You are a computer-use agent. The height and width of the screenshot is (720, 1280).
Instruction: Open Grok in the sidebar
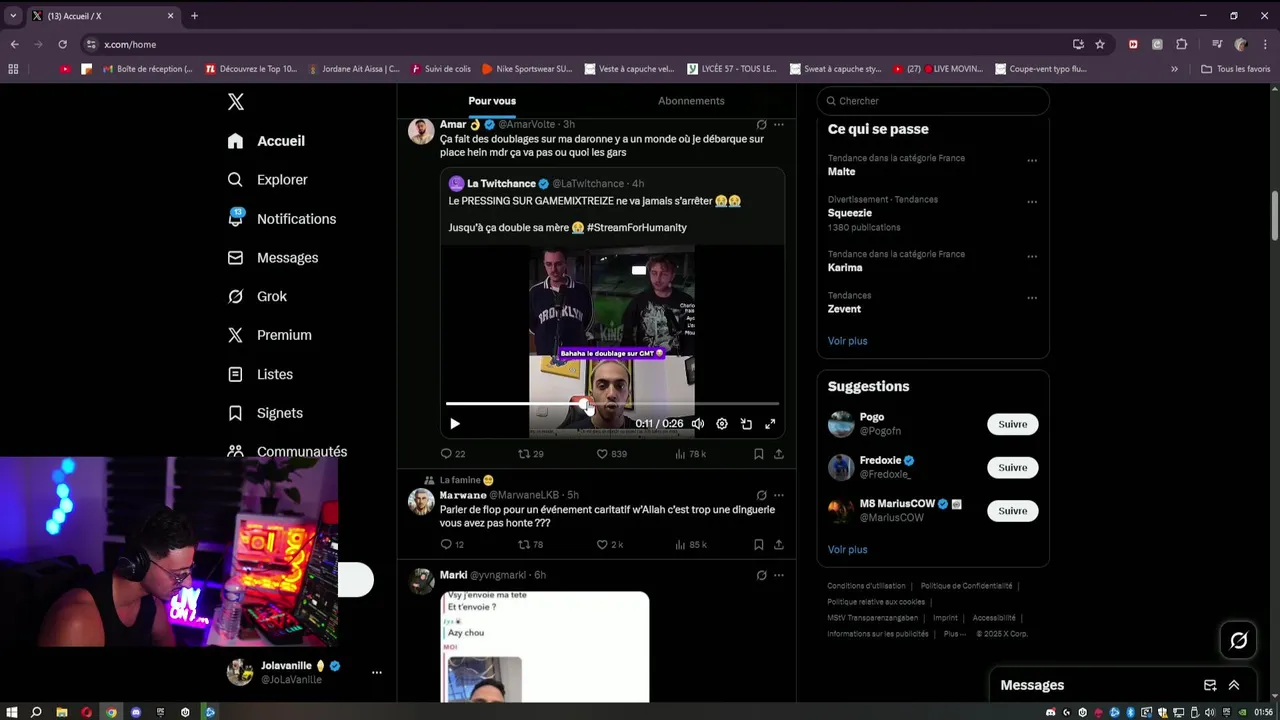click(x=257, y=296)
